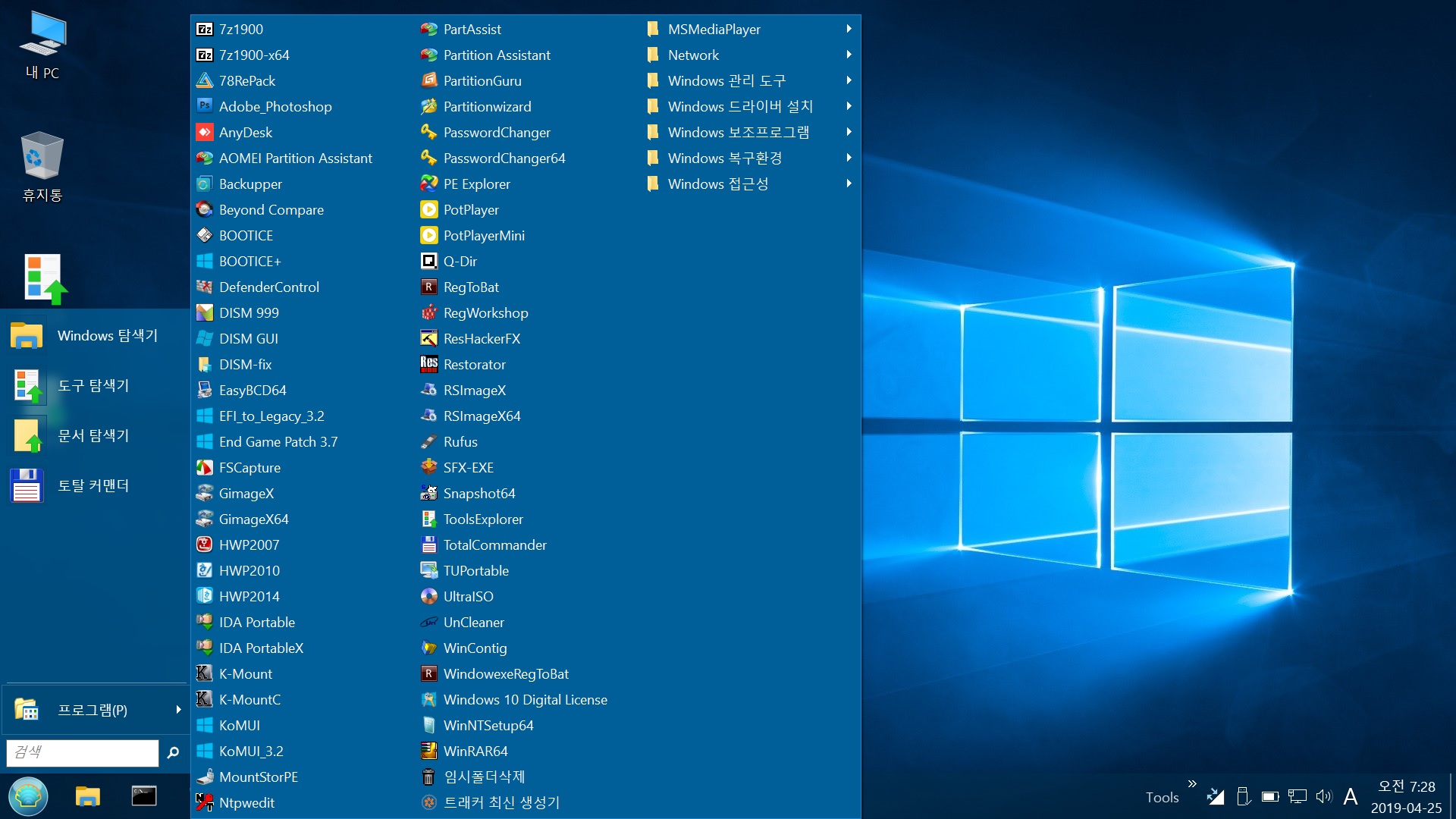The image size is (1456, 819).
Task: Click the WinRAR64 icon
Action: [x=428, y=752]
